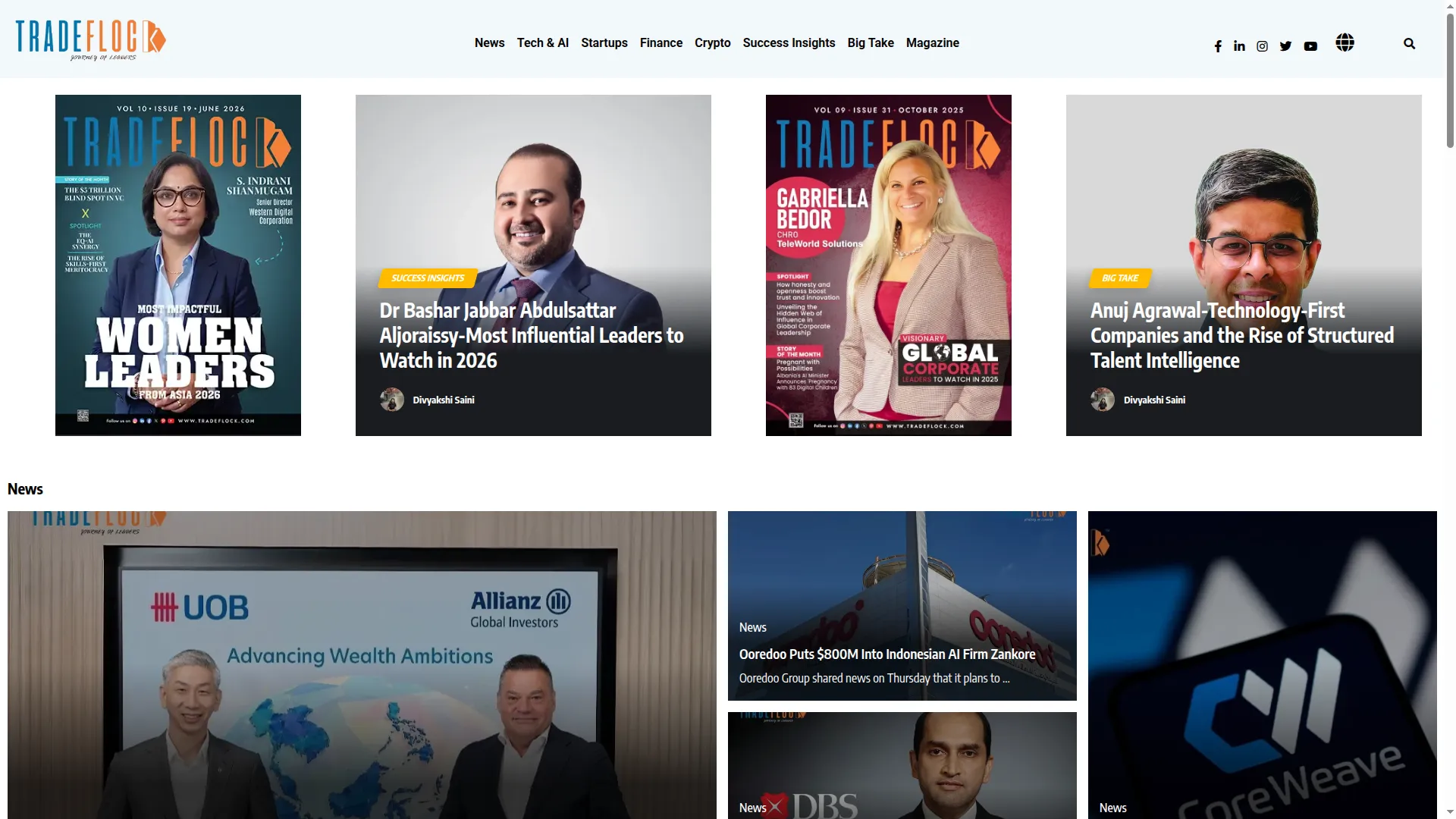
Task: Open the DBS news card image
Action: pos(902,766)
